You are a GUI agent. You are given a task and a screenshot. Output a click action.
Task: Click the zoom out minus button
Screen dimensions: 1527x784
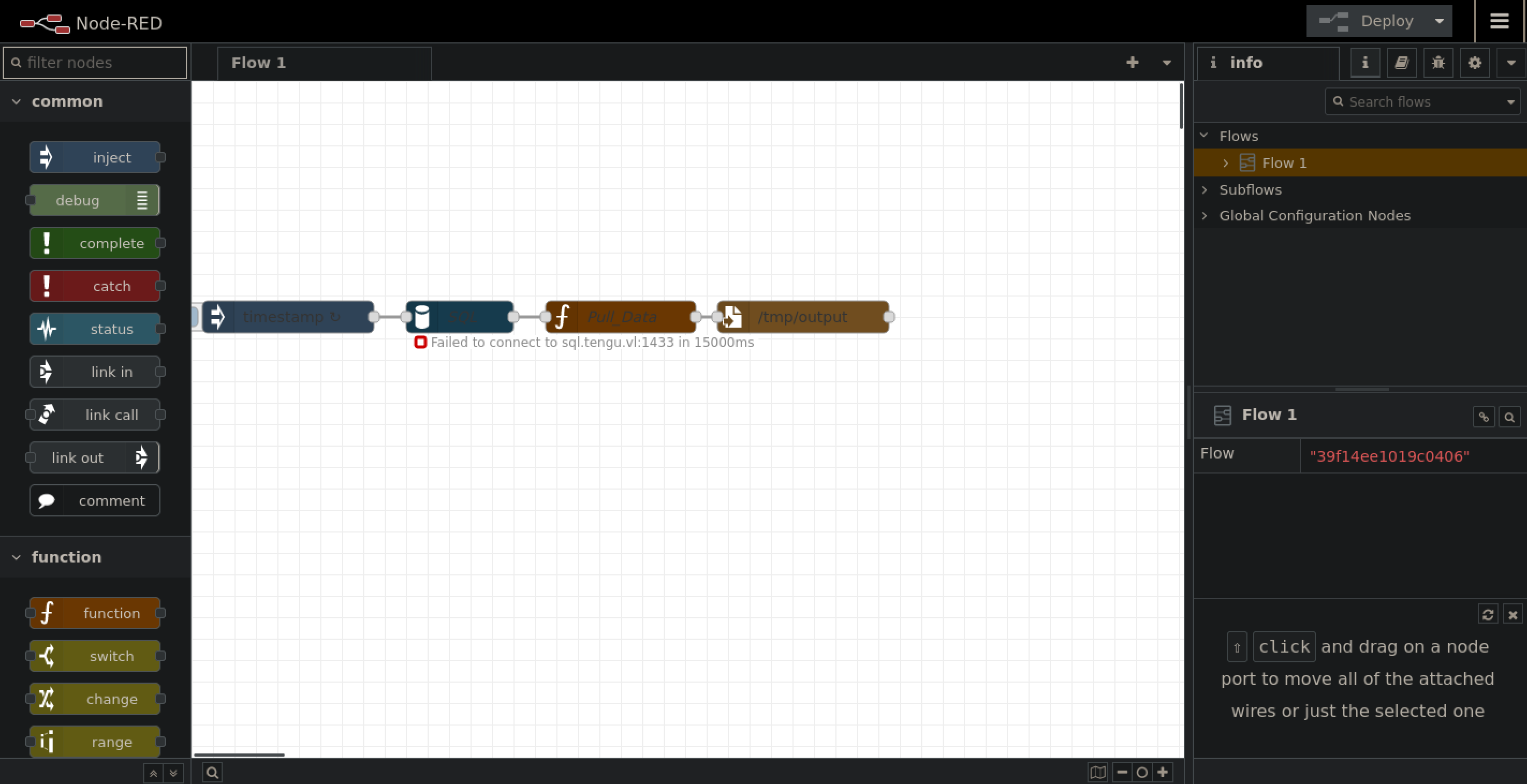1122,772
